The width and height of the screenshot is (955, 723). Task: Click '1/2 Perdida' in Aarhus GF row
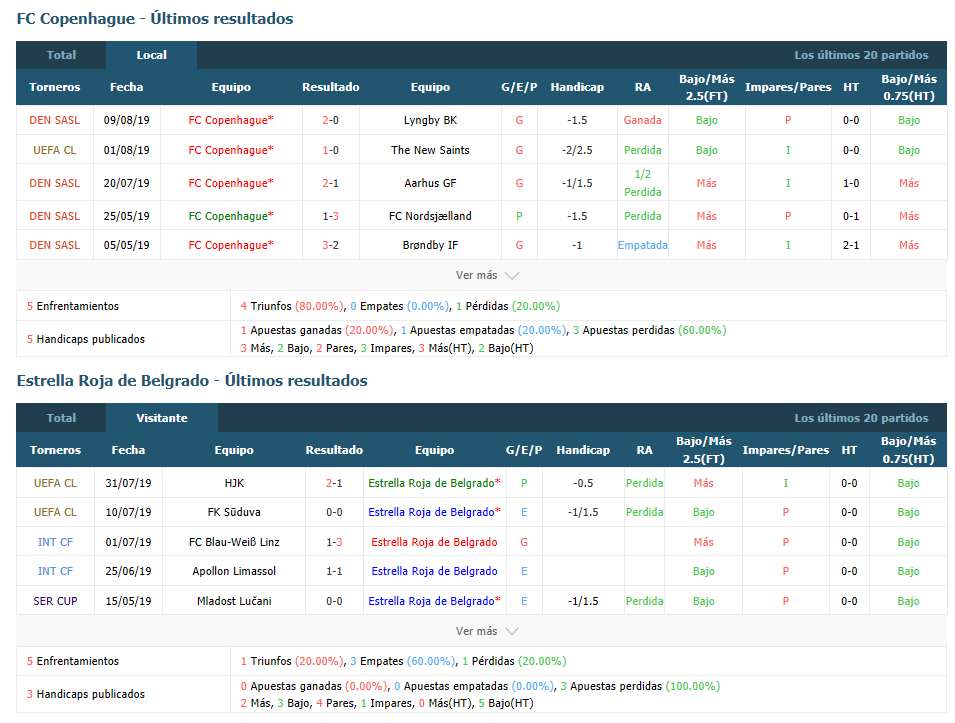[x=643, y=183]
